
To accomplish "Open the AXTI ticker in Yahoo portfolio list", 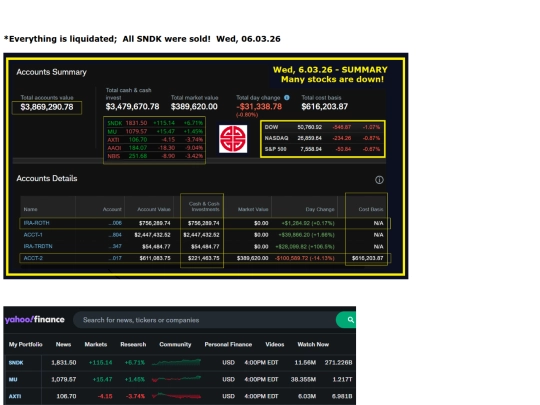I will 15,396.
